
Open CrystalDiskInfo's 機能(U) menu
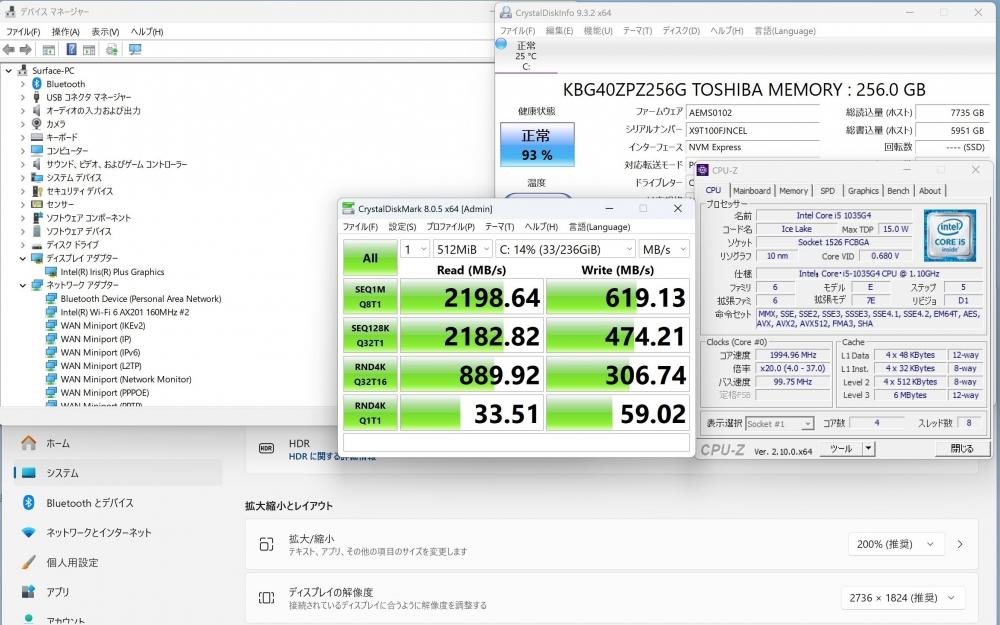pyautogui.click(x=598, y=31)
